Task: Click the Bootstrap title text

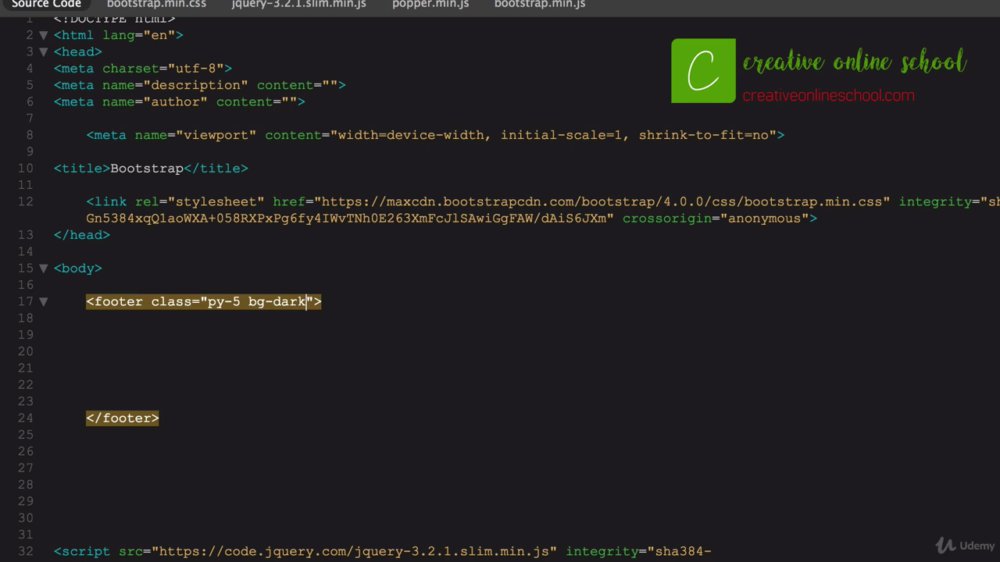Action: 147,168
